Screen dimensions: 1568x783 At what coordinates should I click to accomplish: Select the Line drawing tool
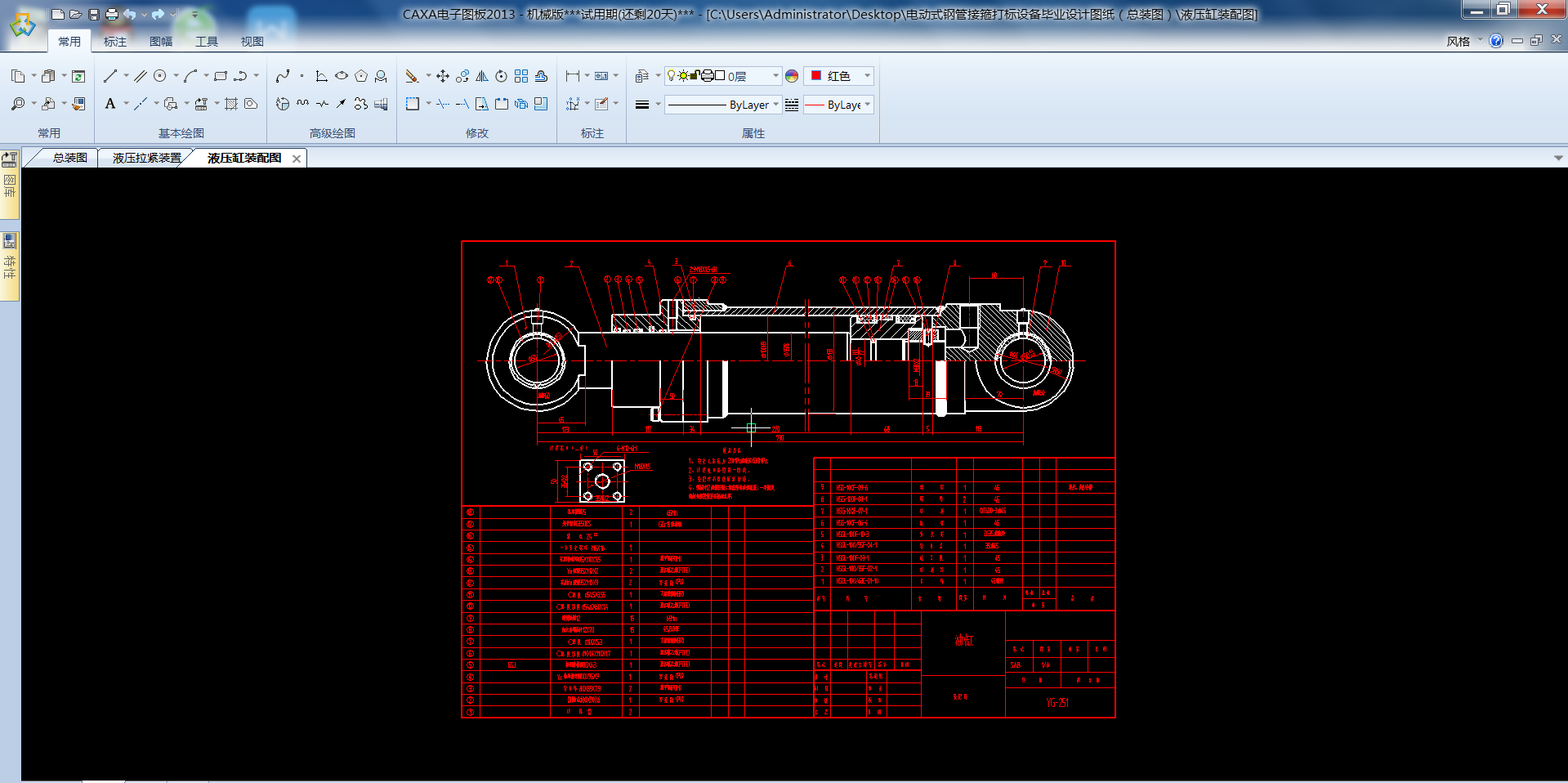[110, 76]
